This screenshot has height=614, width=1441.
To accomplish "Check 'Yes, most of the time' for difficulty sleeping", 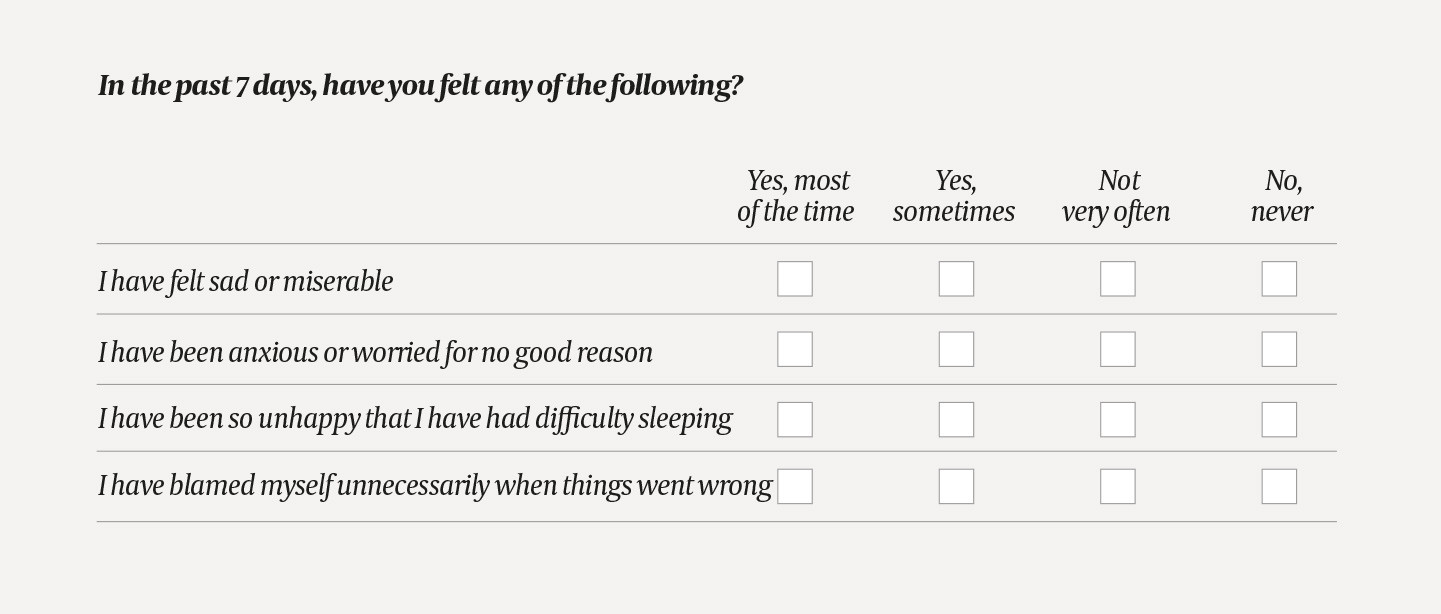I will (795, 419).
